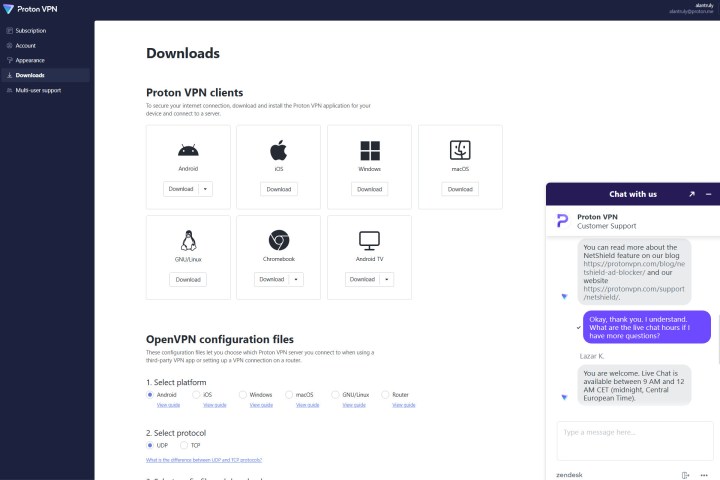Click the Chromebook Chrome icon
The image size is (720, 480).
click(279, 241)
